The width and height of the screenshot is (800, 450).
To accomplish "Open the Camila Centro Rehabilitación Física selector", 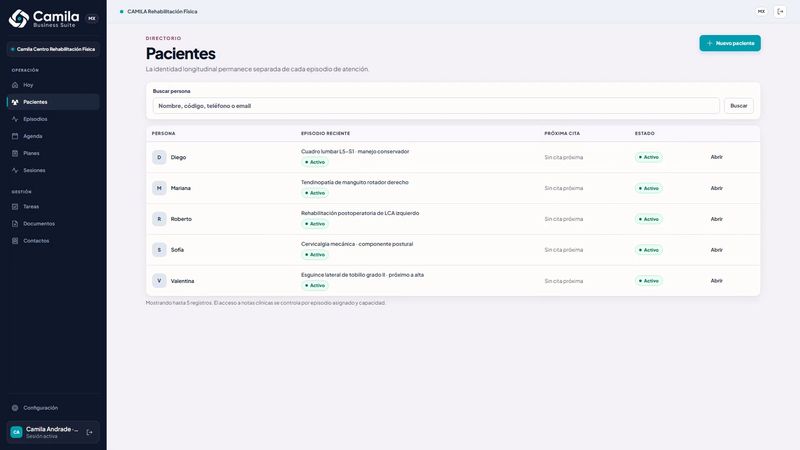I will [x=53, y=49].
